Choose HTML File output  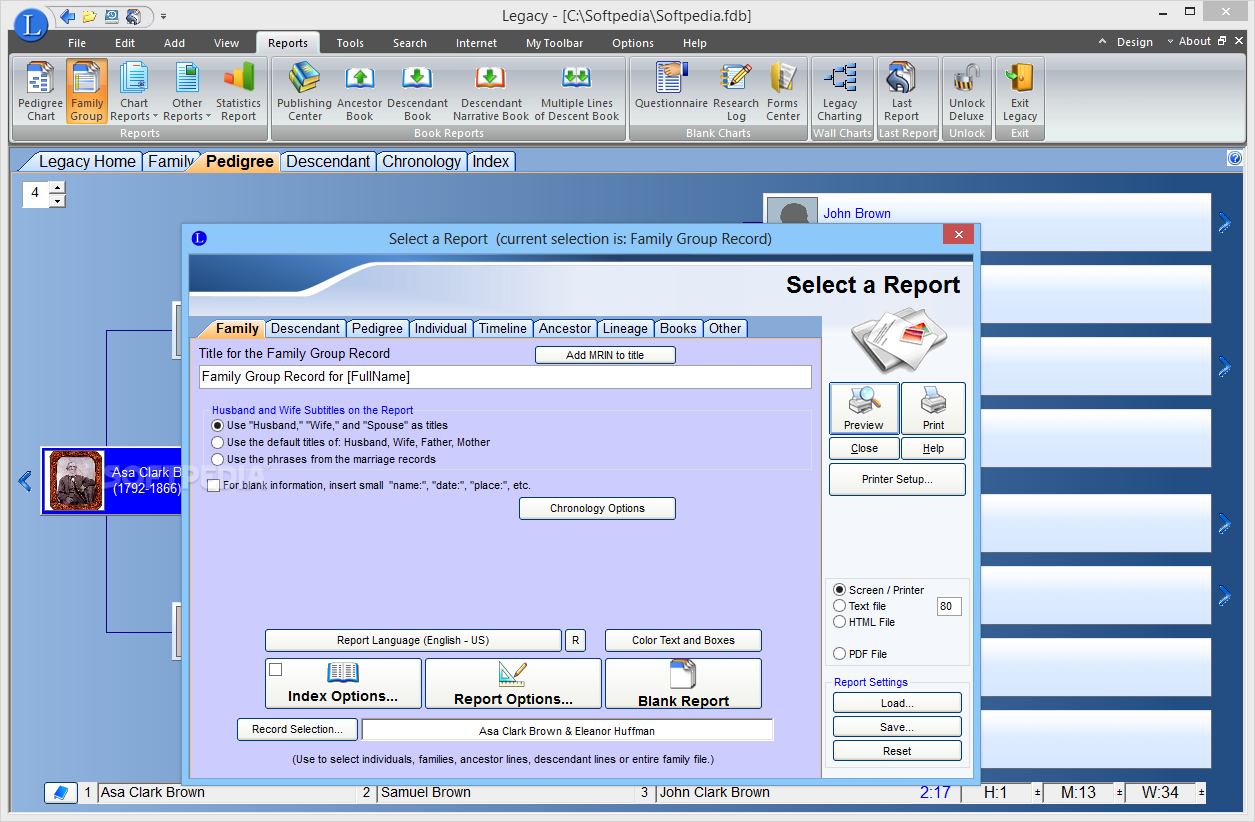coord(840,622)
